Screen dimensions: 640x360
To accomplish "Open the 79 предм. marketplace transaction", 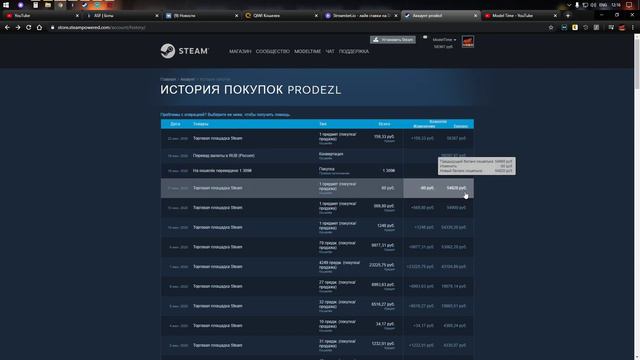I will (x=317, y=247).
